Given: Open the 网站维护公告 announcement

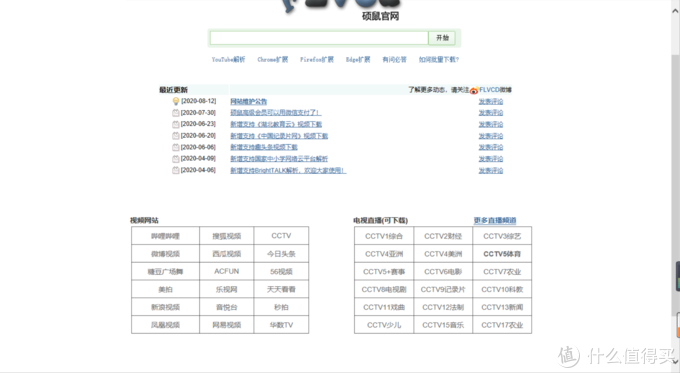Looking at the screenshot, I should 248,101.
